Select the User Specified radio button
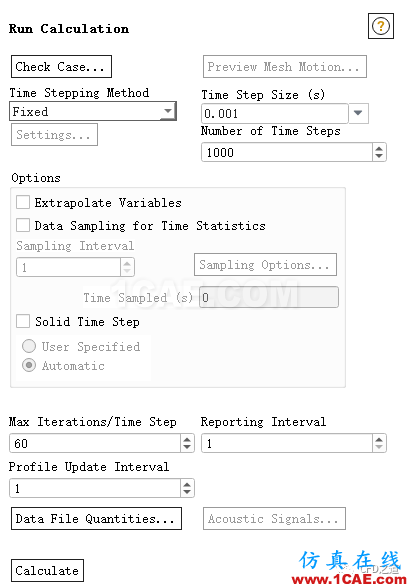 [x=29, y=346]
